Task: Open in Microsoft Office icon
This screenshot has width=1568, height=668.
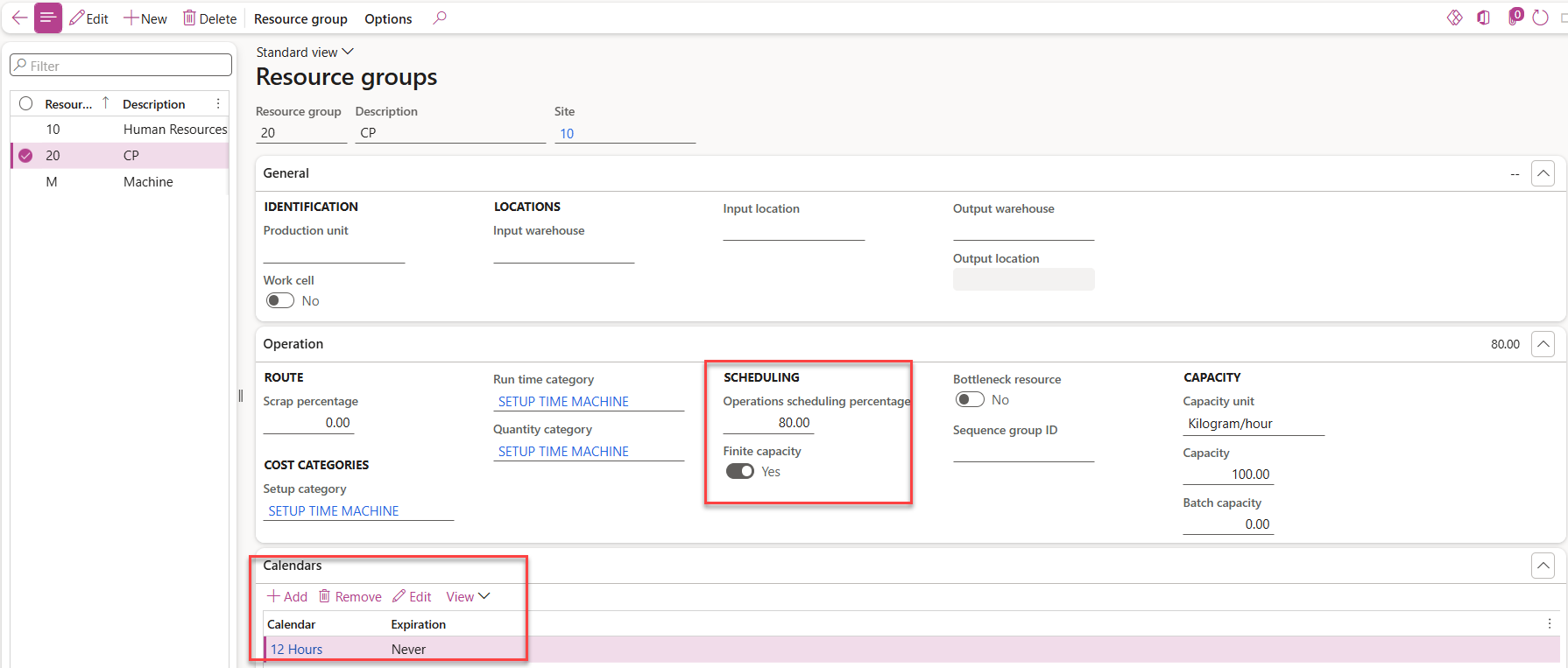Action: [1483, 18]
